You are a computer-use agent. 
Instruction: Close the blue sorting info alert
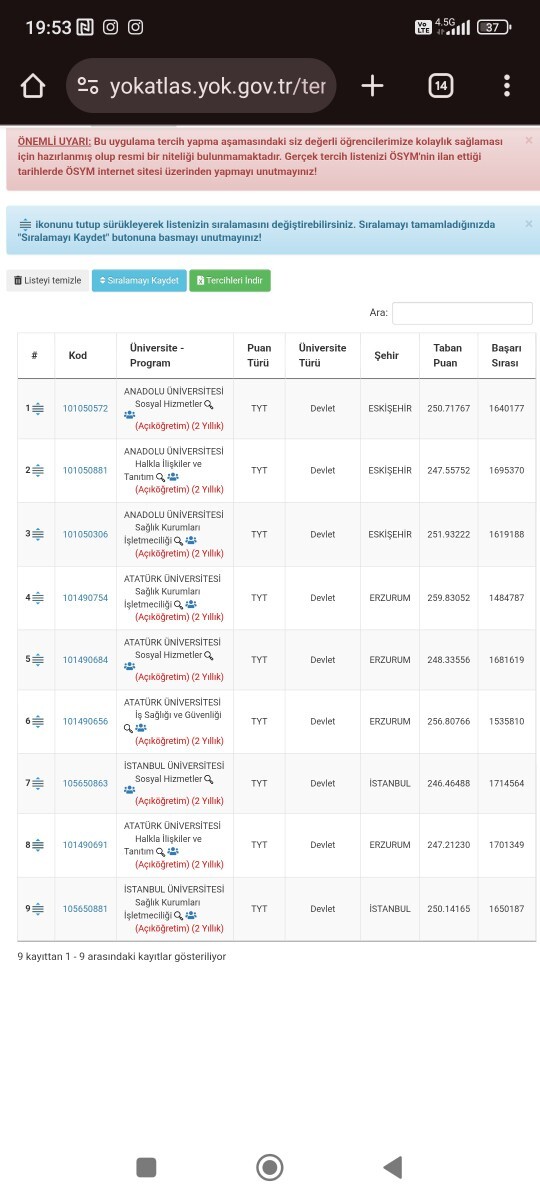pyautogui.click(x=529, y=224)
